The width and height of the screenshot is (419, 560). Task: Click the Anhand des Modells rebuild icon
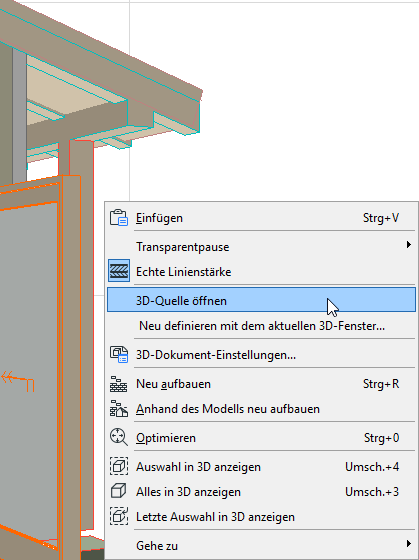[119, 409]
